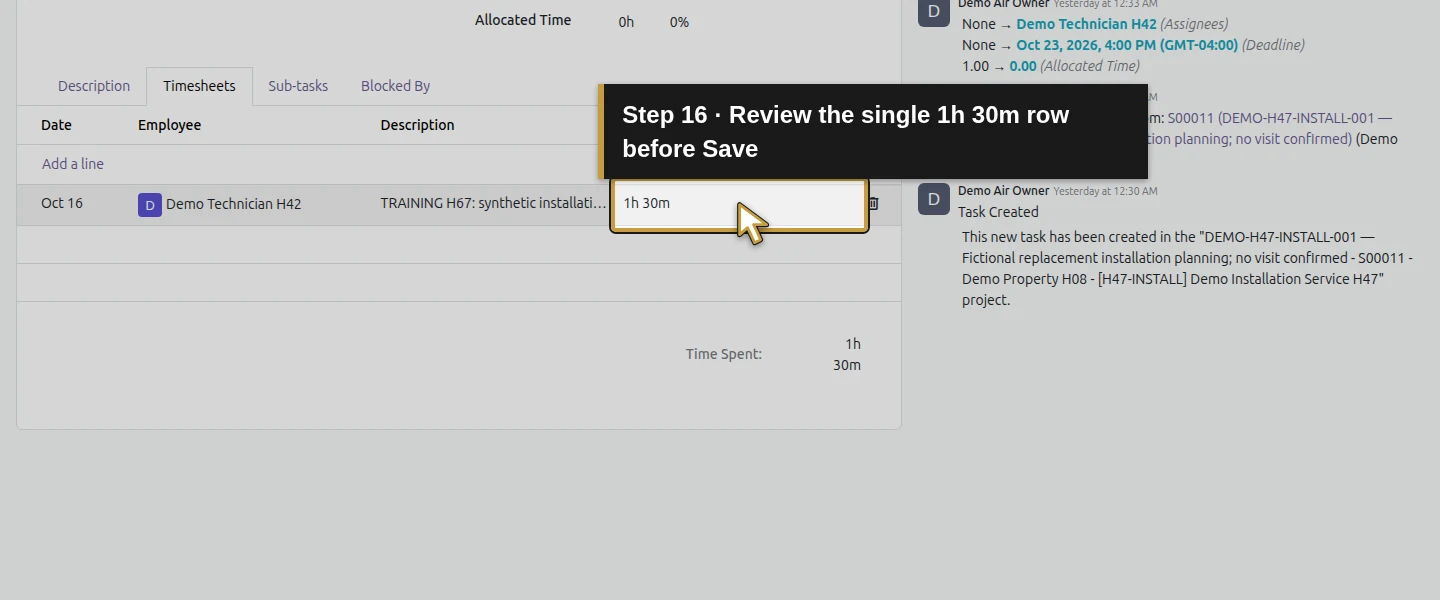Viewport: 1440px width, 600px height.
Task: Click the Oct 23, 2026 deadline value in chatter
Action: [1127, 45]
